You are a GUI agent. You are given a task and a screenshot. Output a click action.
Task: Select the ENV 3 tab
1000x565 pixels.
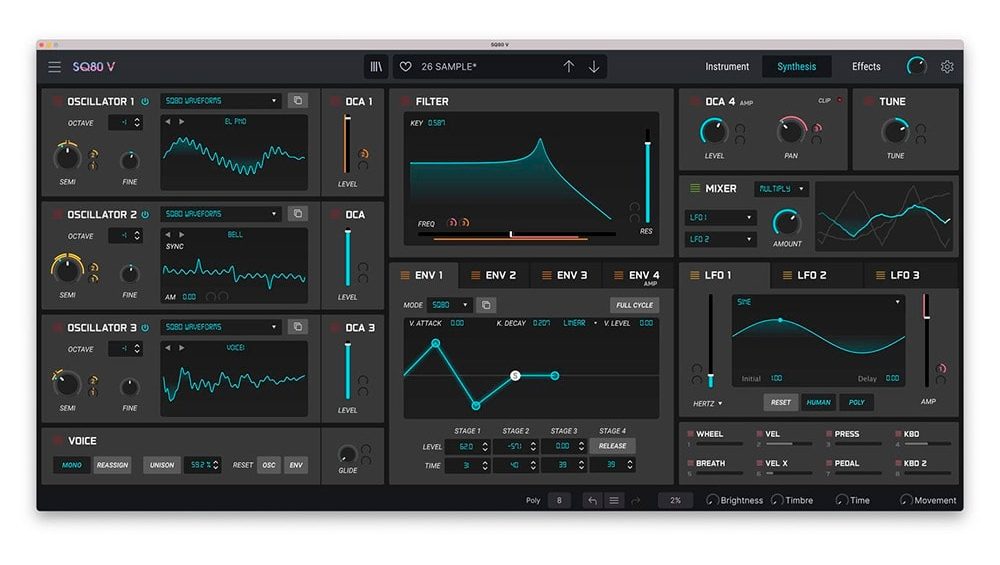[x=565, y=275]
